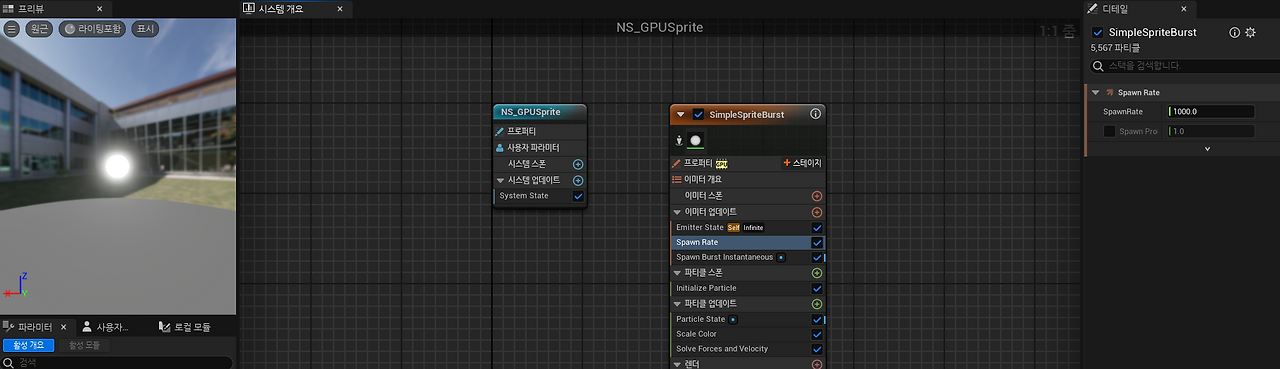Add a renderer to 렌더 group
The image size is (1280, 369).
817,364
